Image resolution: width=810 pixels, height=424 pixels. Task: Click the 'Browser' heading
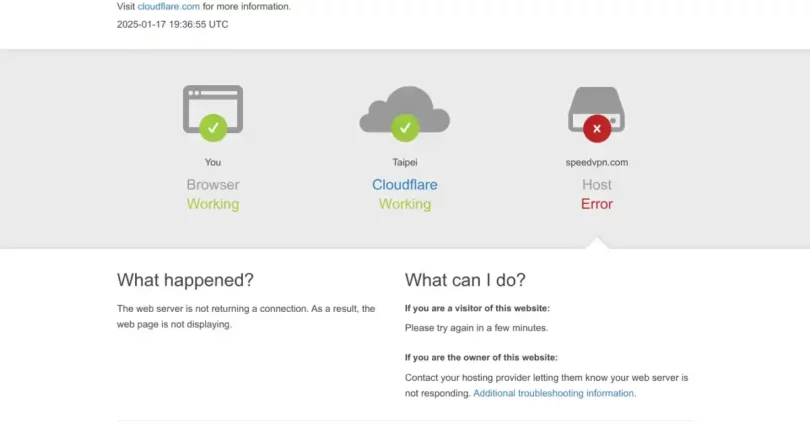tap(213, 185)
